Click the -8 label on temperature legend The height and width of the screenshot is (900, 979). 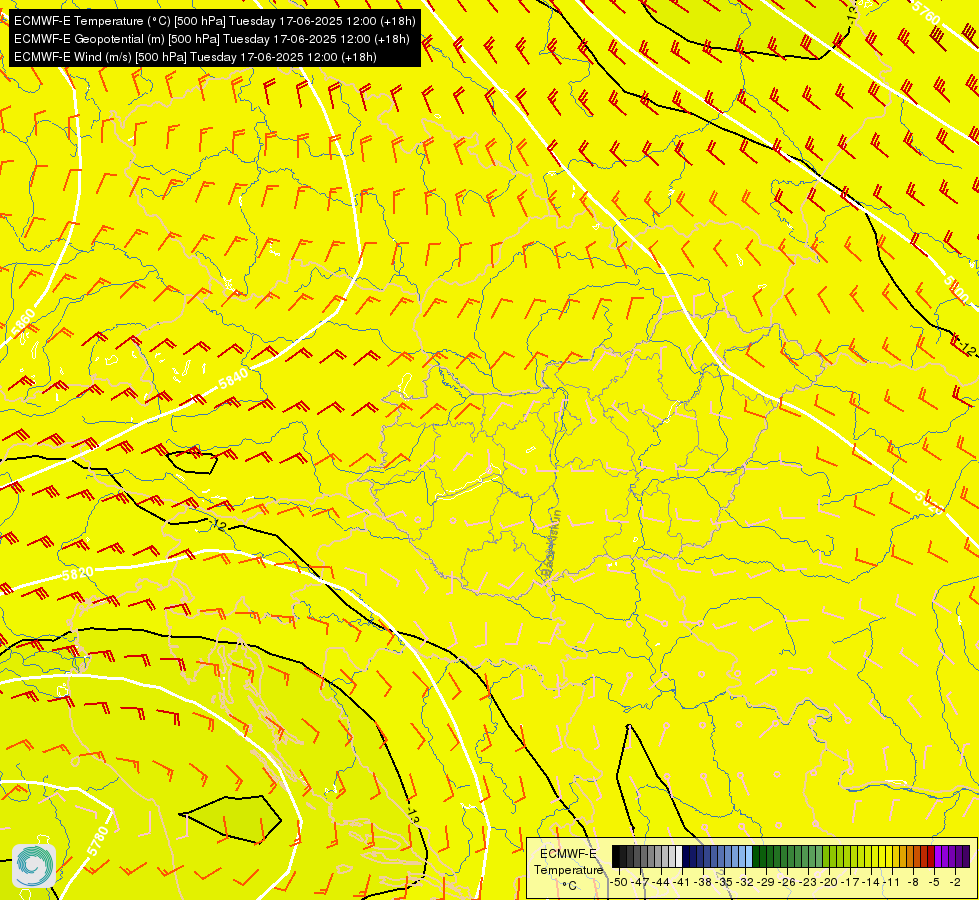pos(913,882)
